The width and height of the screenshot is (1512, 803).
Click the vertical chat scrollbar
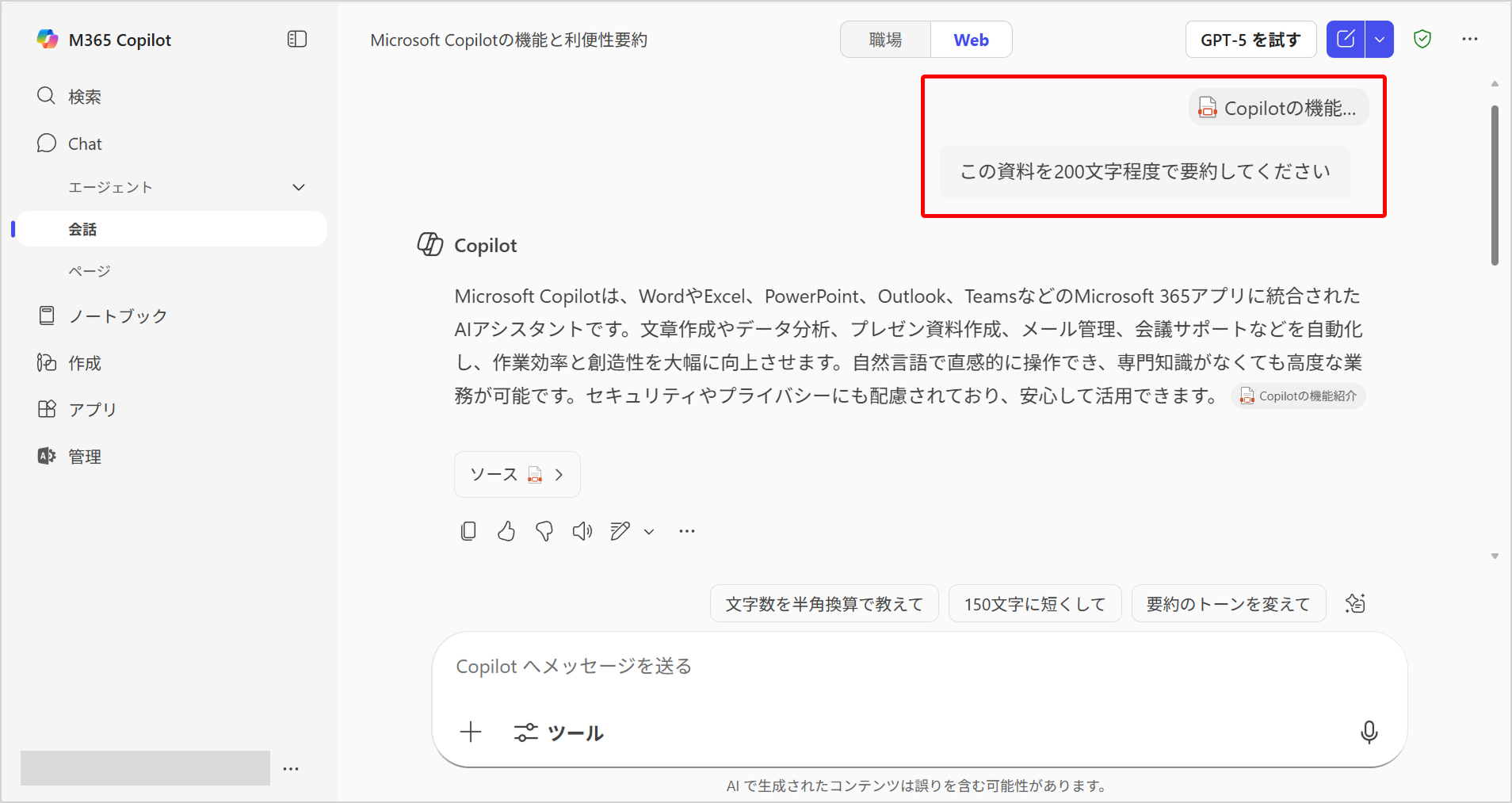(1495, 185)
